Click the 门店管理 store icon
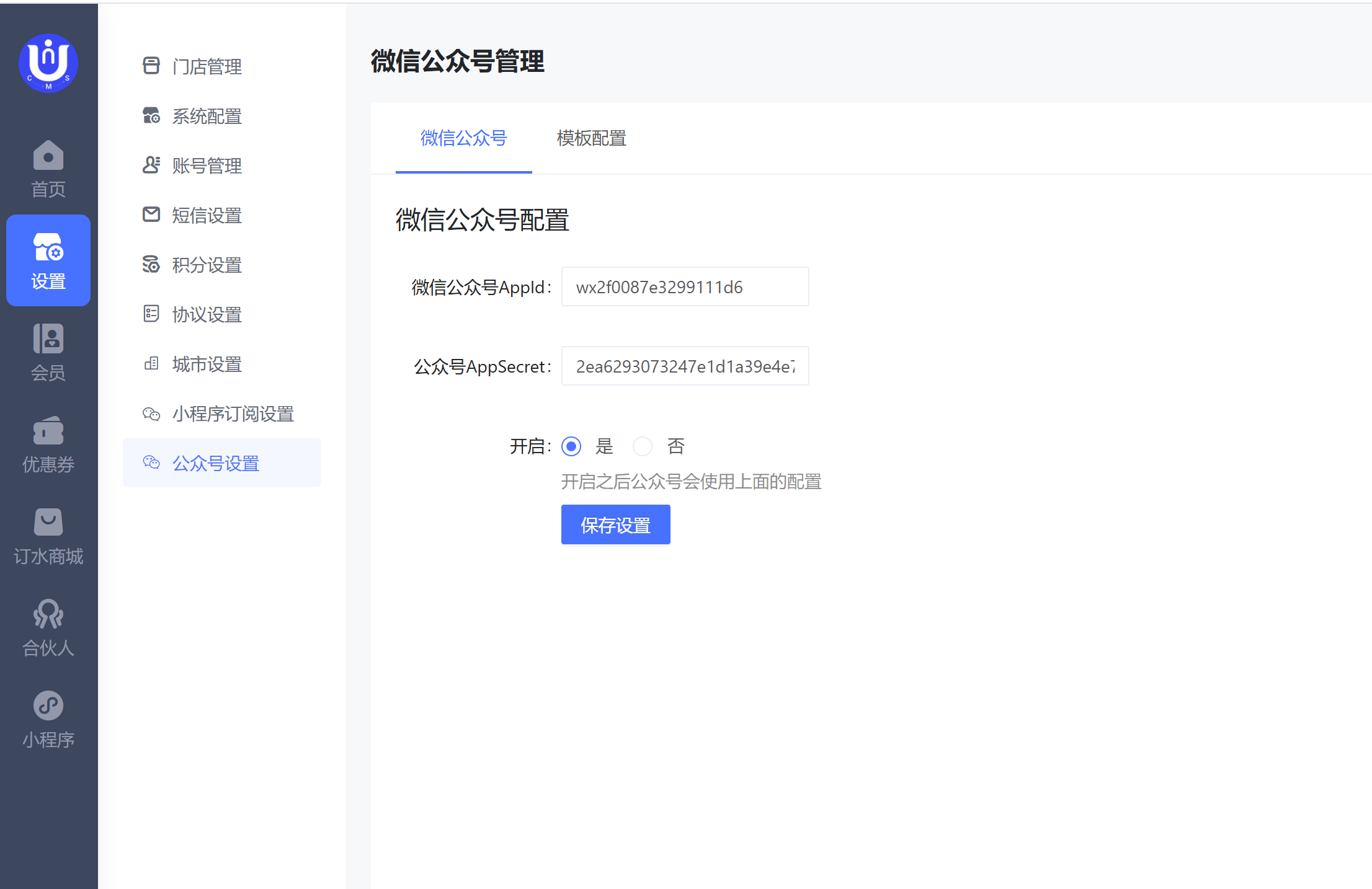 coord(151,66)
